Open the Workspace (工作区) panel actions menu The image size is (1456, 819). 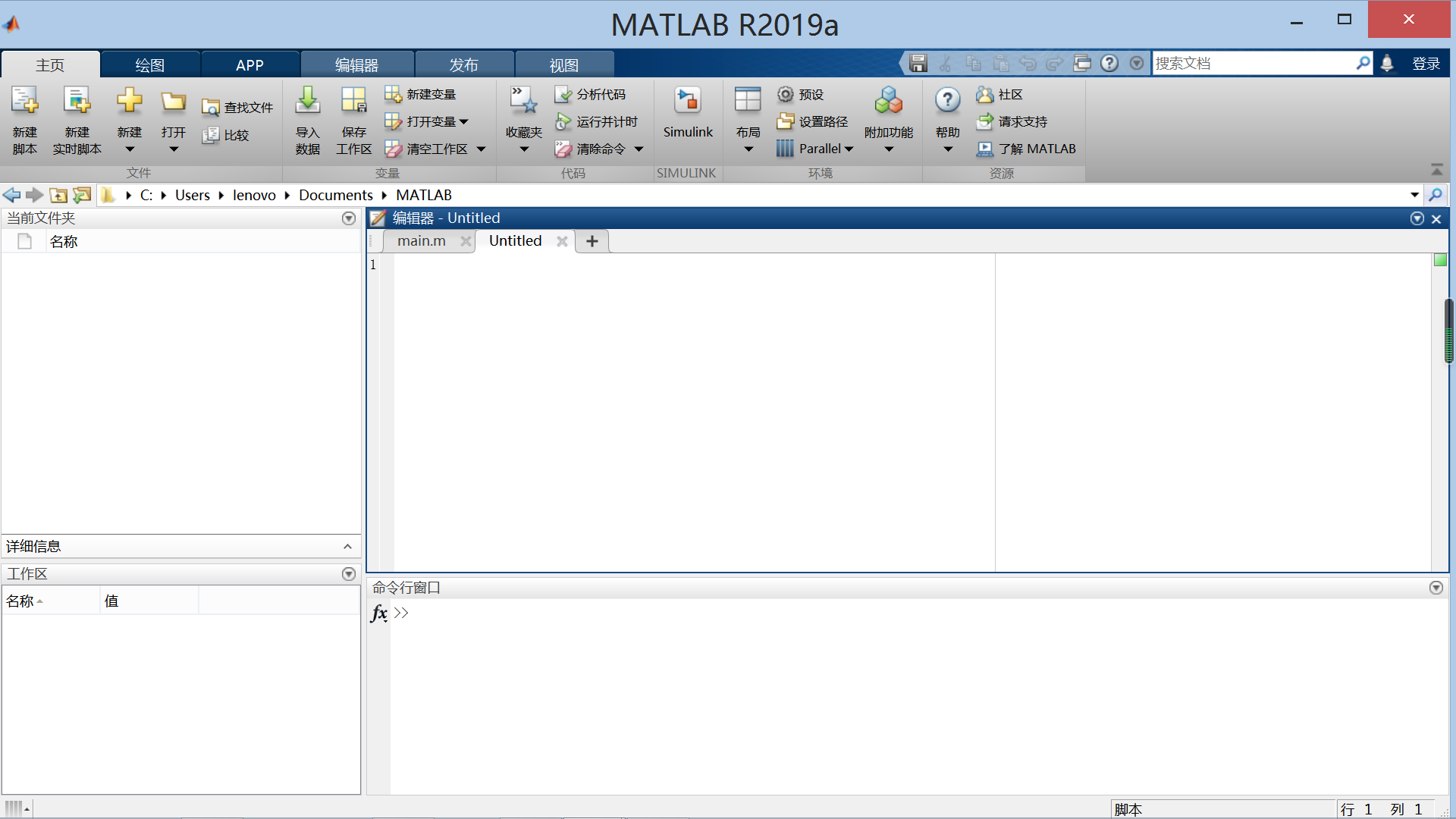pos(349,574)
